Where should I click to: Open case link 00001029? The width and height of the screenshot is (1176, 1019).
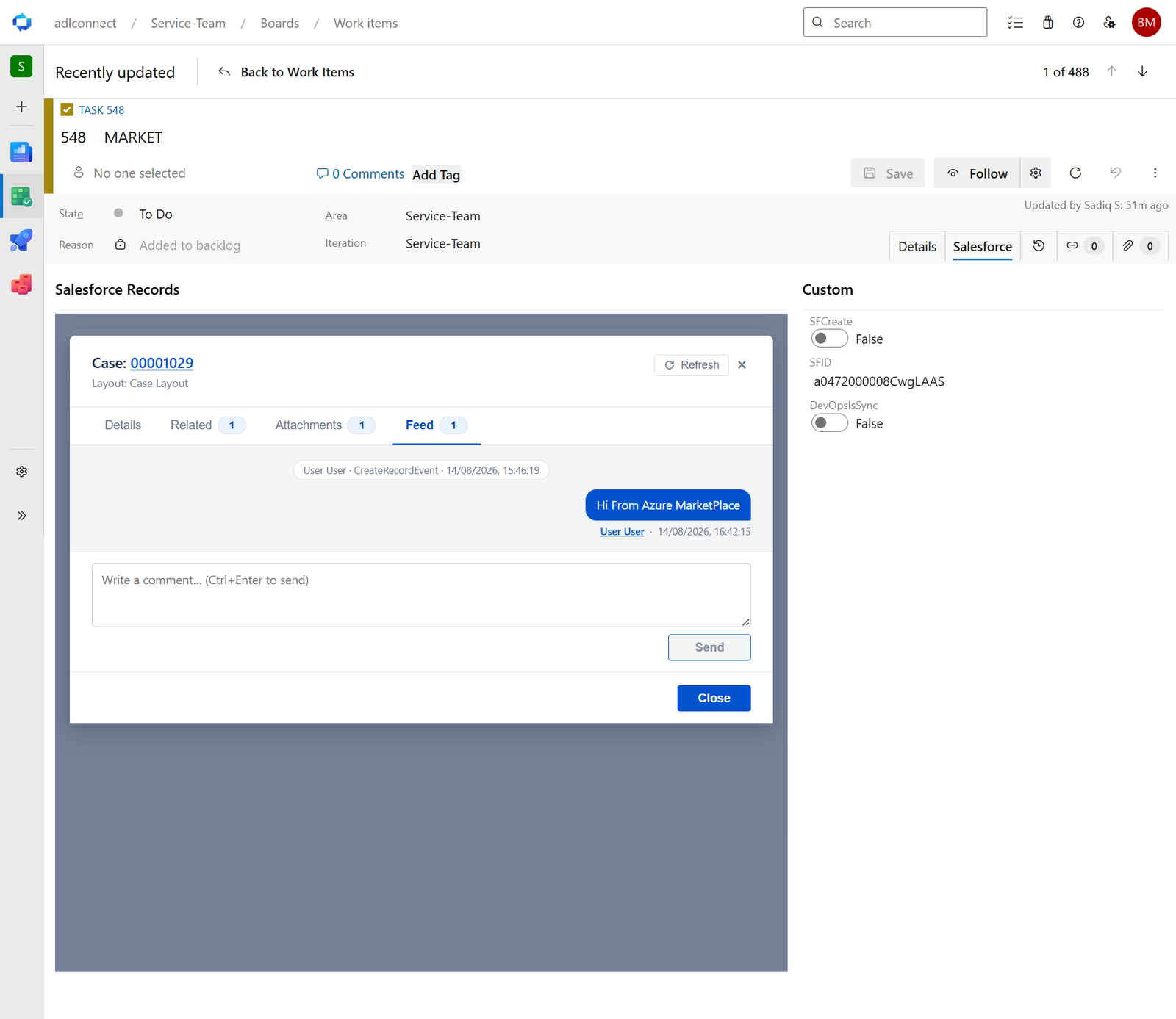[162, 363]
